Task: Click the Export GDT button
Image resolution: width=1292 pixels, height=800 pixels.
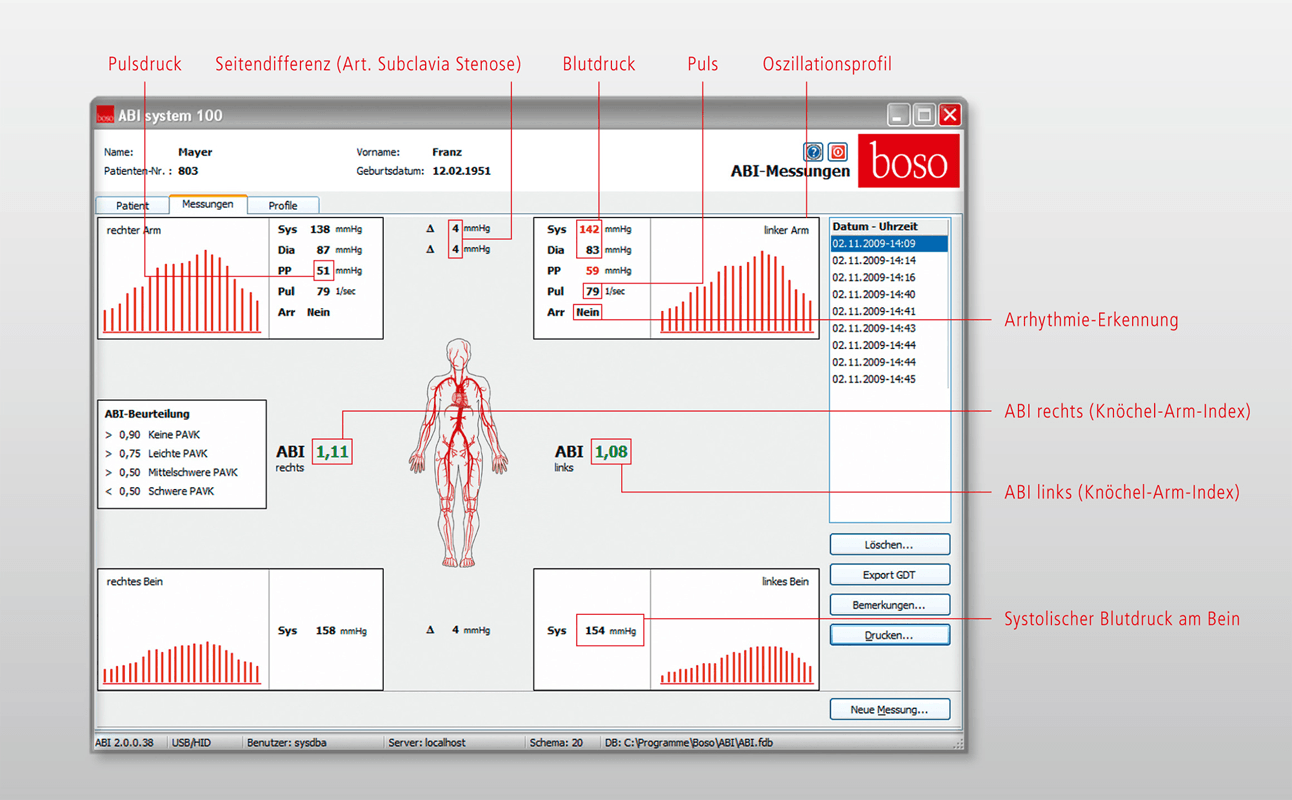Action: coord(889,575)
